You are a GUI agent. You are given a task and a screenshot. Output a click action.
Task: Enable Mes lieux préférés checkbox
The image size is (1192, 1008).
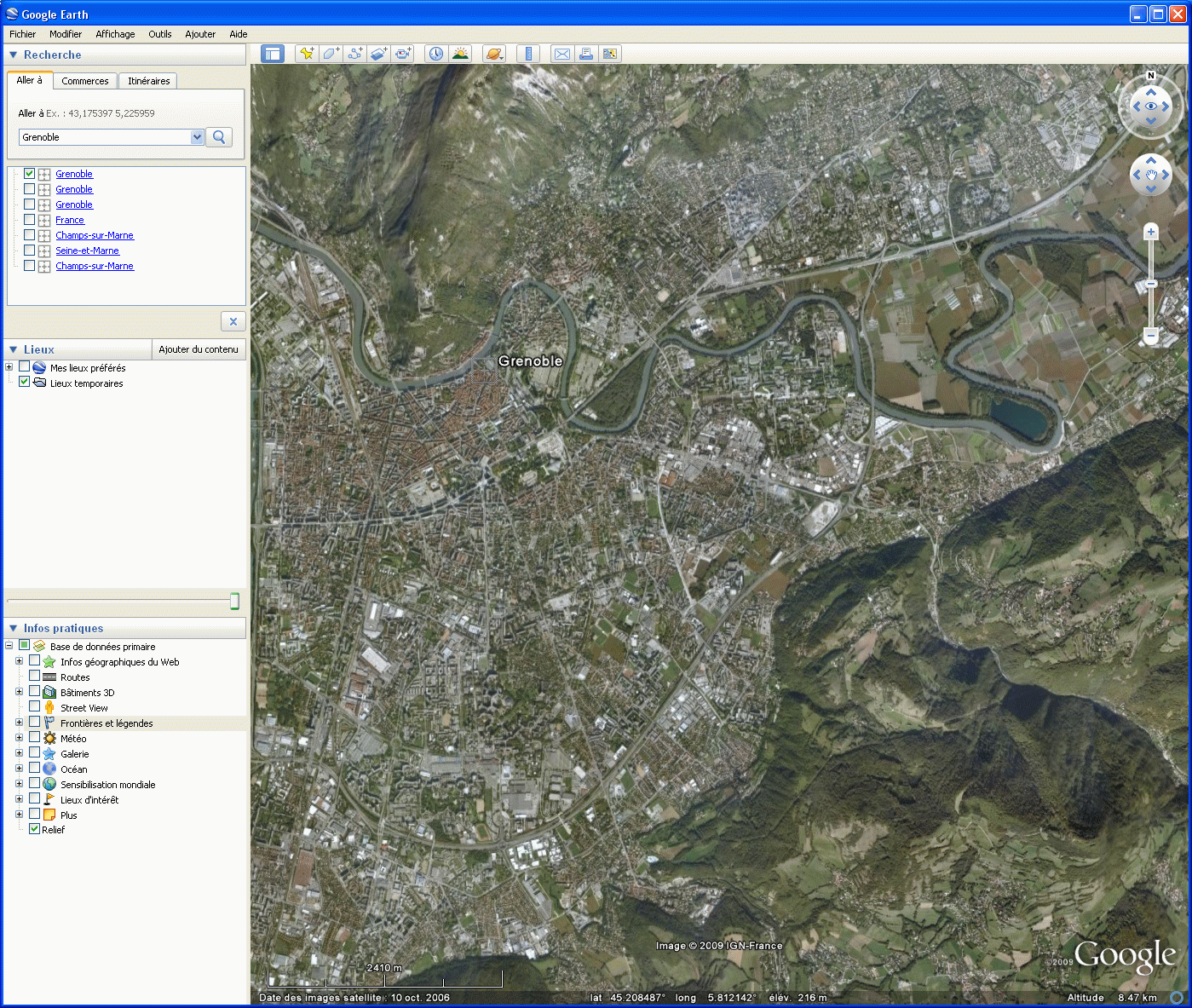click(x=24, y=367)
